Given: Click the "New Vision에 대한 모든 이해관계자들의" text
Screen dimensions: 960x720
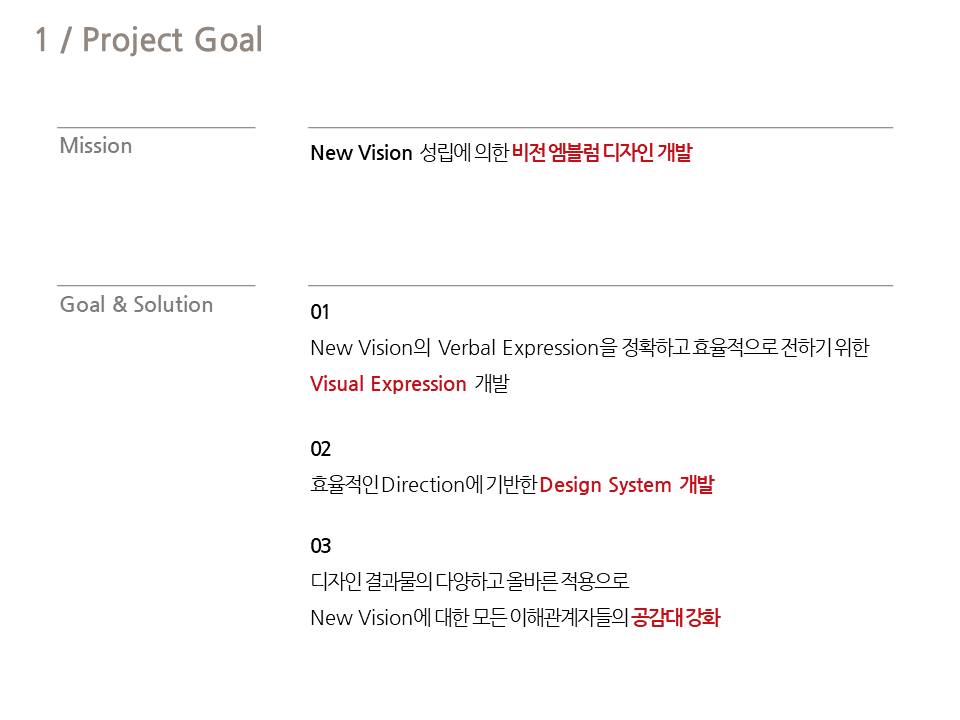Looking at the screenshot, I should tap(469, 617).
